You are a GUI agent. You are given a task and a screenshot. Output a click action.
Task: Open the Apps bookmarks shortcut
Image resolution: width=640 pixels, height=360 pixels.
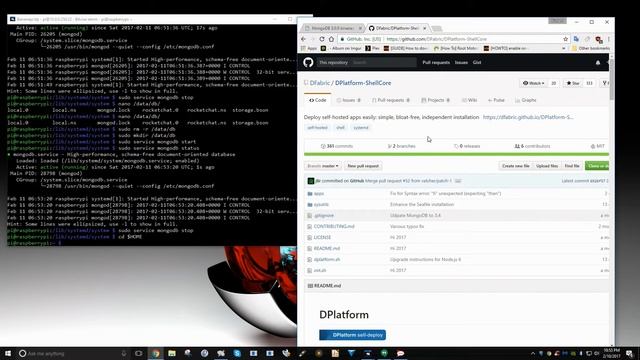pyautogui.click(x=309, y=48)
